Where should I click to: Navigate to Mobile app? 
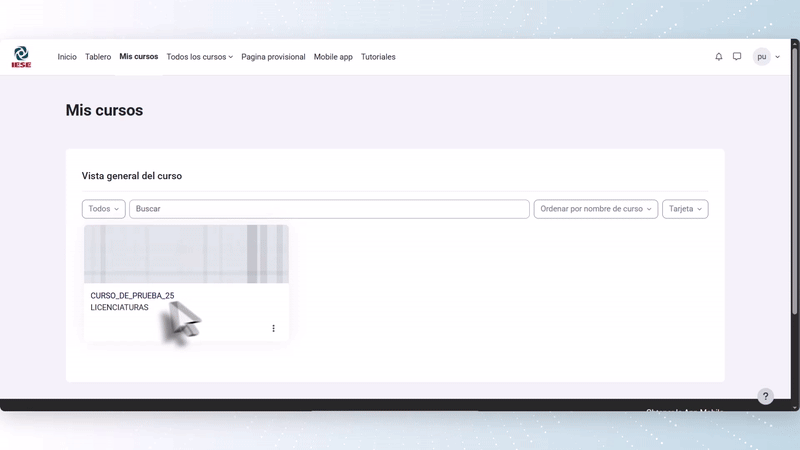(333, 57)
